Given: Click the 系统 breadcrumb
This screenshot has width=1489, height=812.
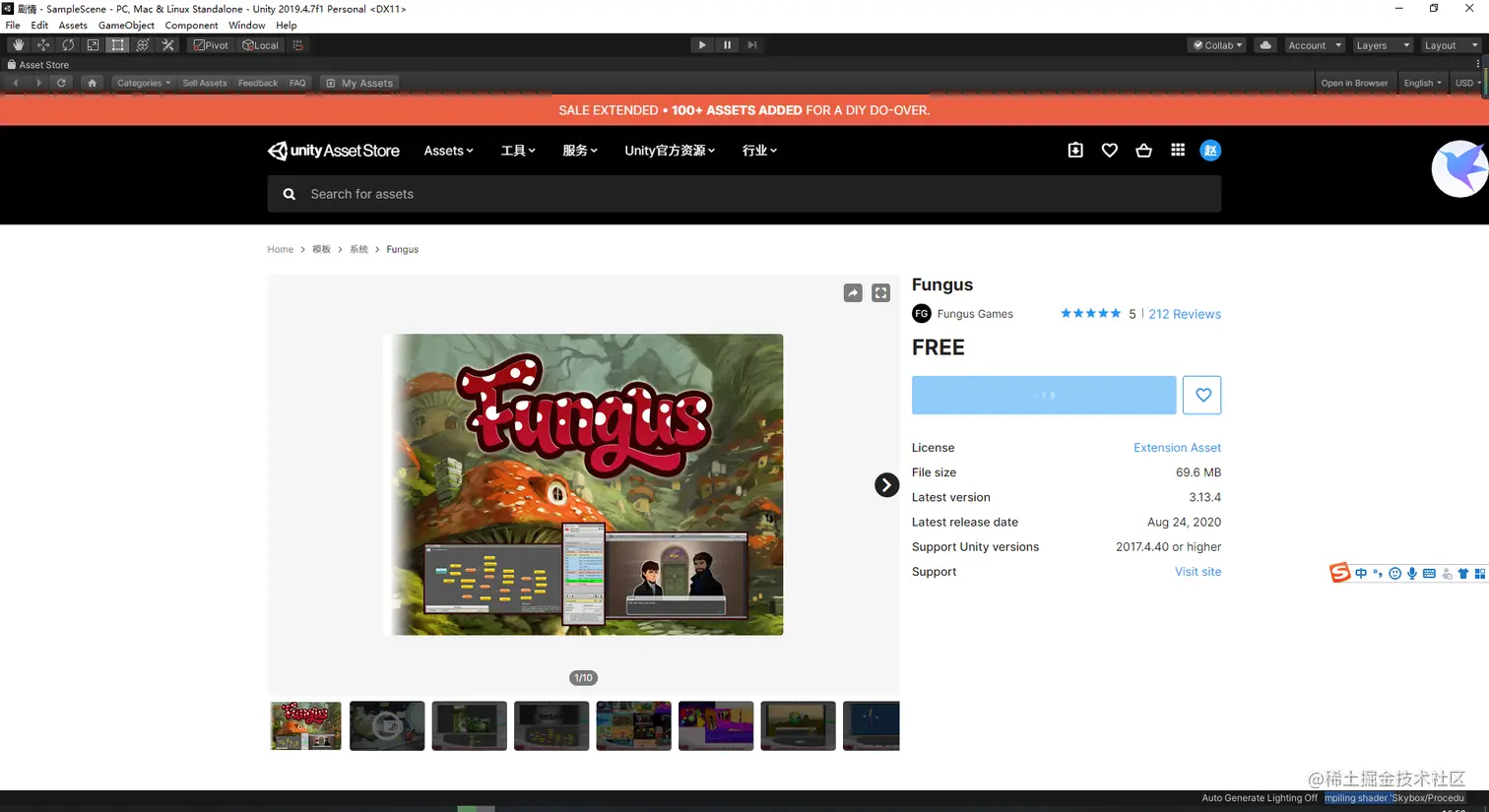Looking at the screenshot, I should pyautogui.click(x=358, y=250).
